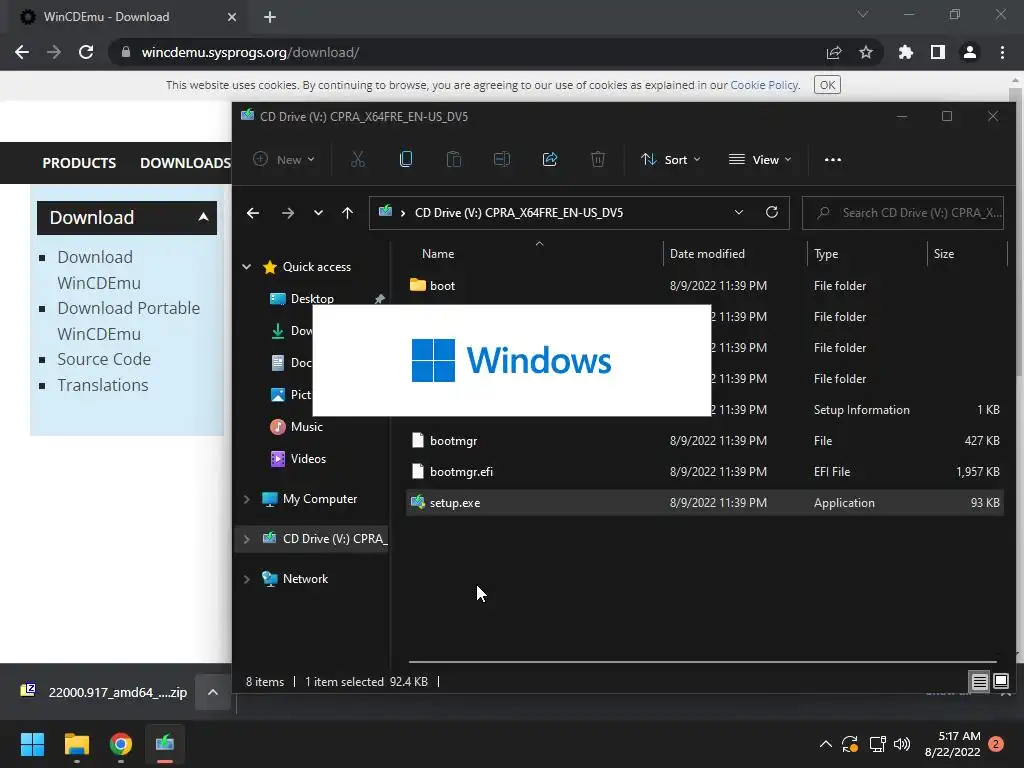Open Windows Start menu
This screenshot has width=1024, height=768.
[x=32, y=744]
